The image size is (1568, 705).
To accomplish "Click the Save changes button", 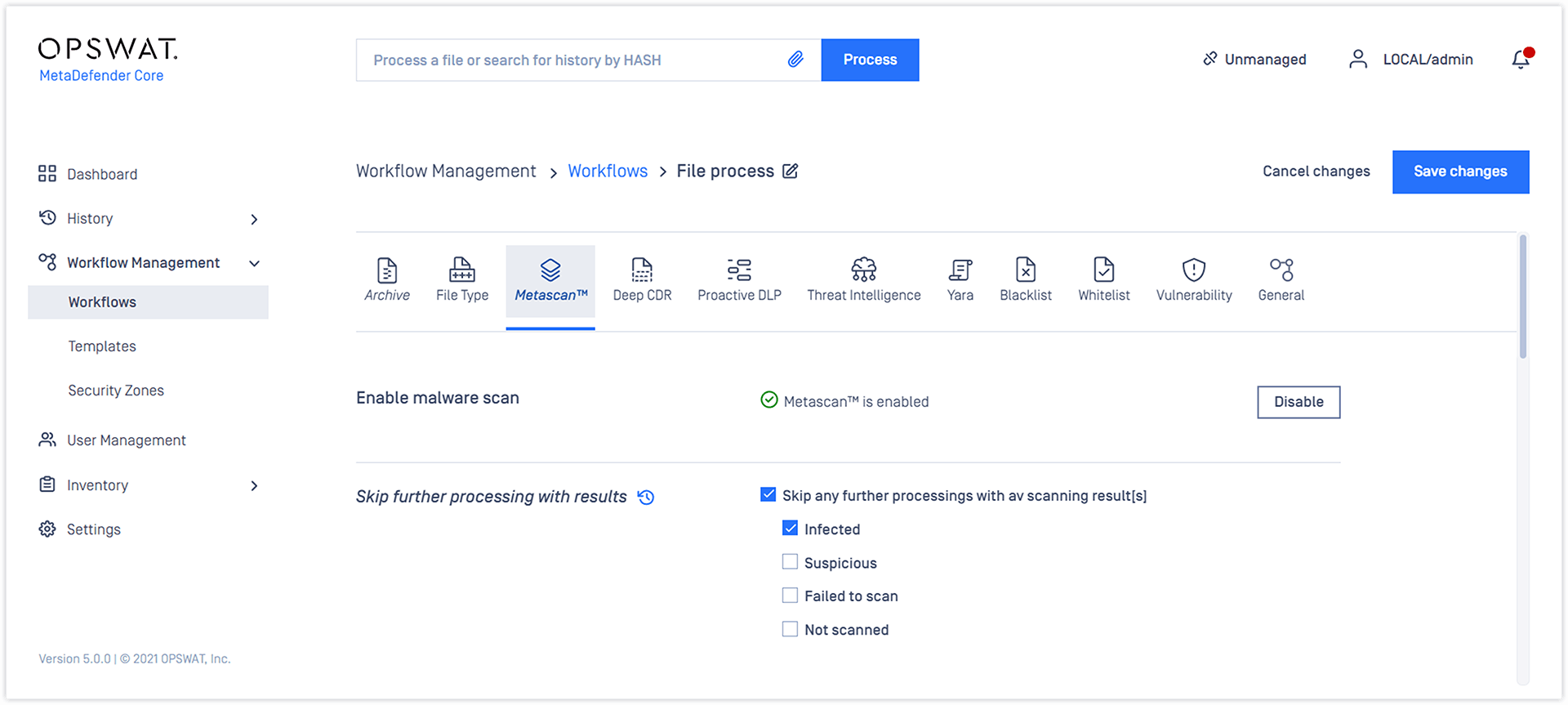I will [x=1460, y=172].
